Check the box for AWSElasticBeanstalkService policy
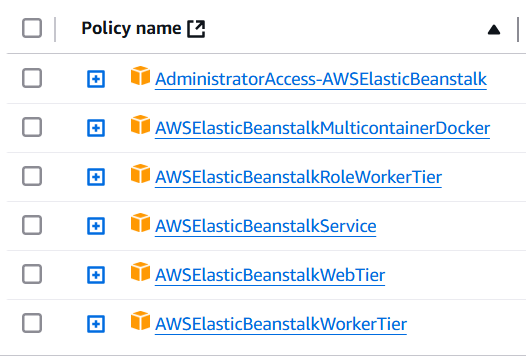The height and width of the screenshot is (360, 526). (32, 225)
